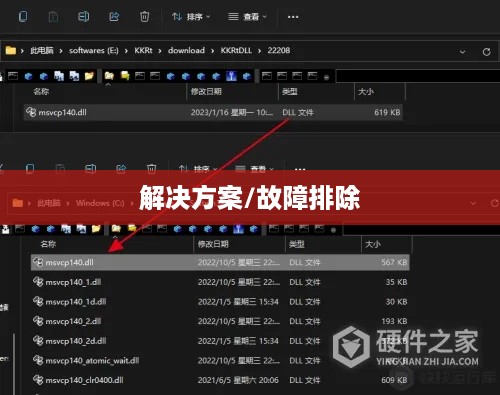This screenshot has width=500, height=395.
Task: Sort the Windows (C:) window by the 修改日期 column
Action: 213,244
